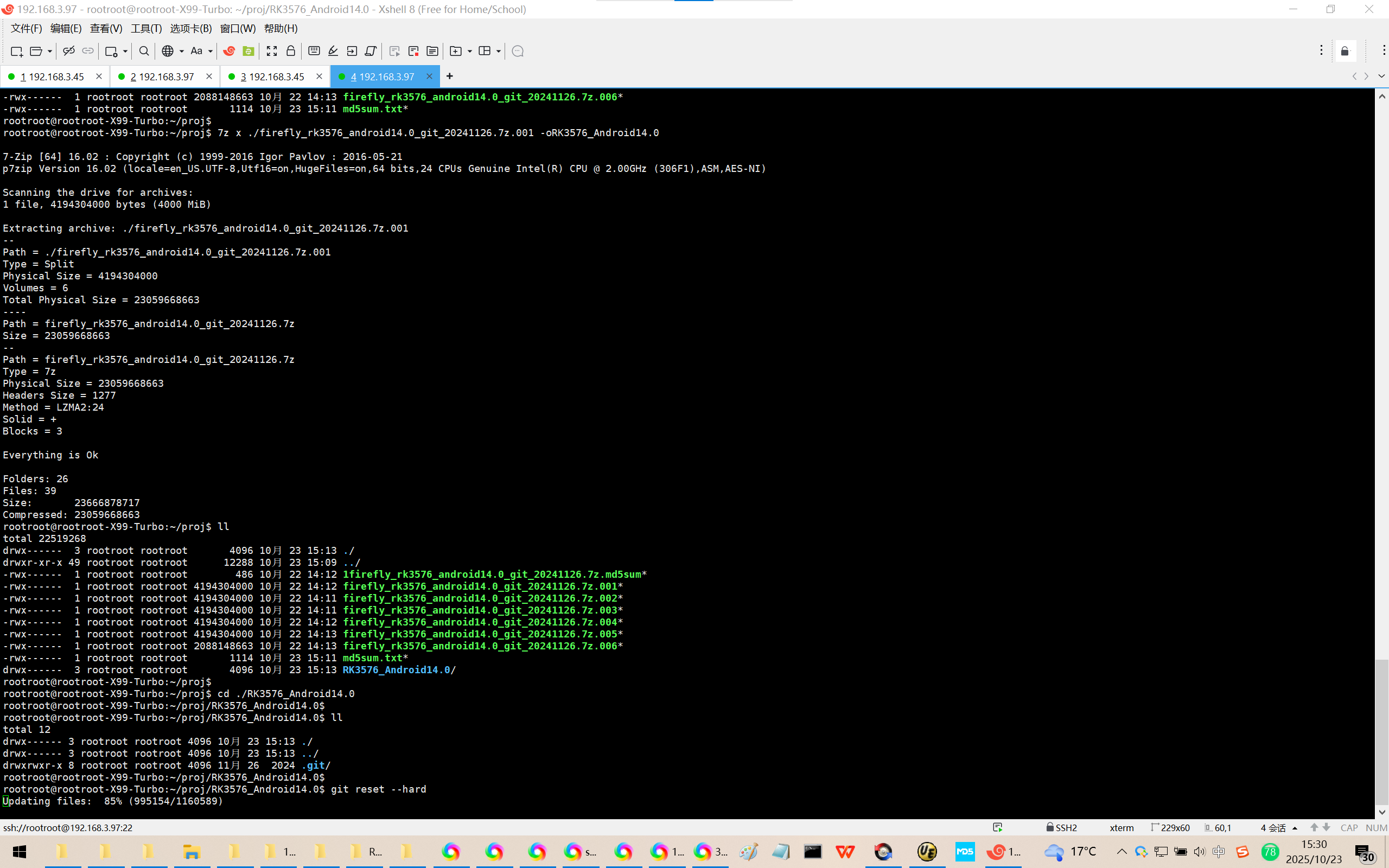Add a new tab with plus button
The image size is (1389, 868).
[449, 76]
